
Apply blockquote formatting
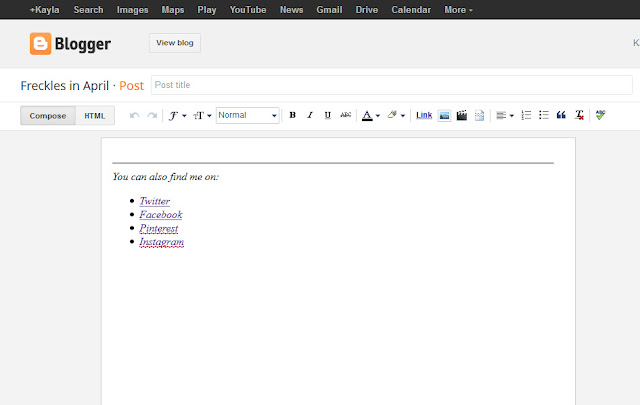561,115
